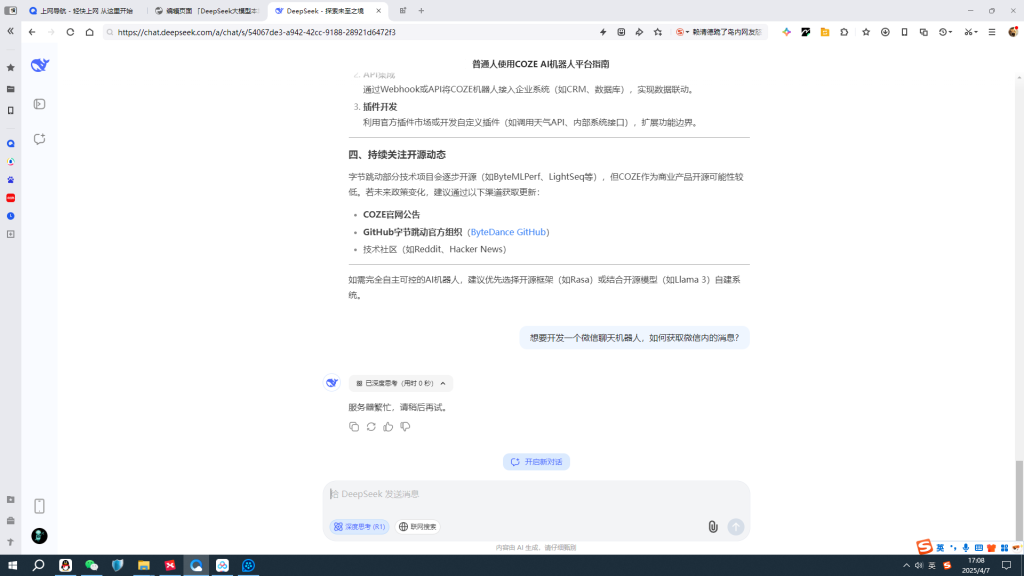Viewport: 1024px width, 576px height.
Task: Open the Windows Start menu
Action: point(12,566)
